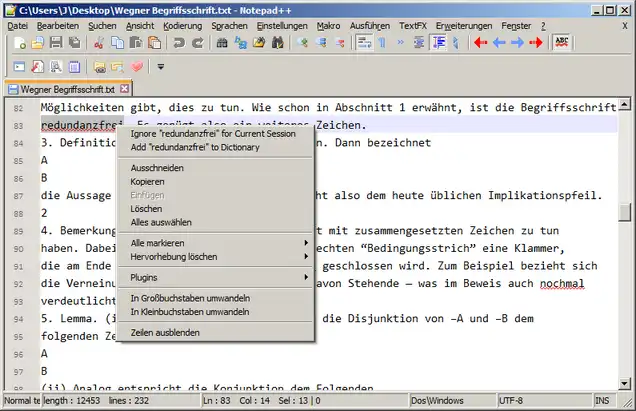Toggle show all characters pilcrow icon
This screenshot has width=636, height=411.
(382, 43)
